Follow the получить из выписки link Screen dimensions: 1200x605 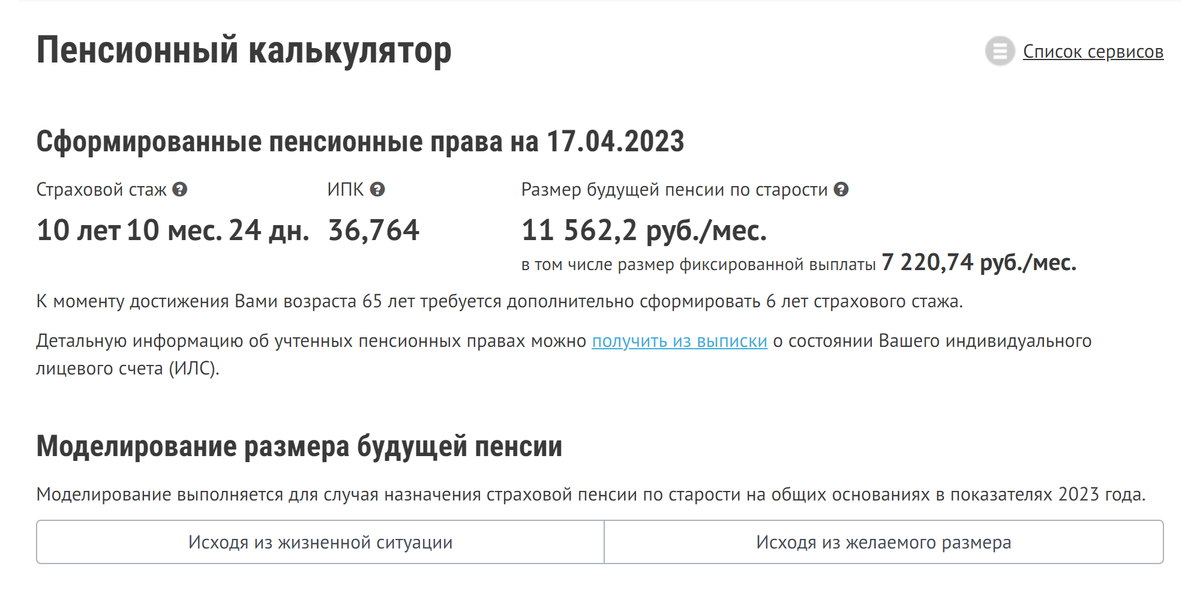[x=680, y=341]
